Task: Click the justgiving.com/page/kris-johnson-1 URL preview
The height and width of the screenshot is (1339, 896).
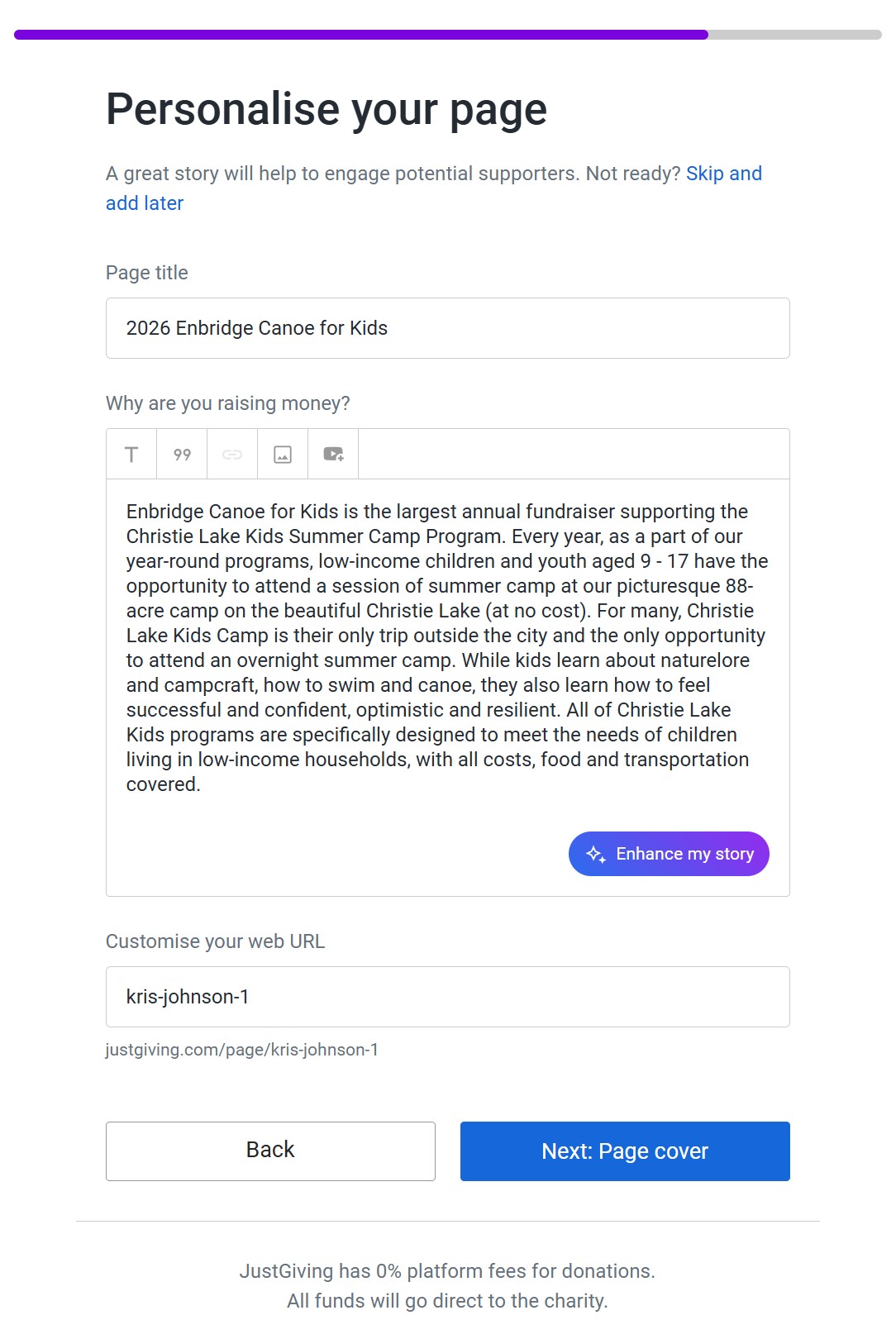Action: point(242,1050)
